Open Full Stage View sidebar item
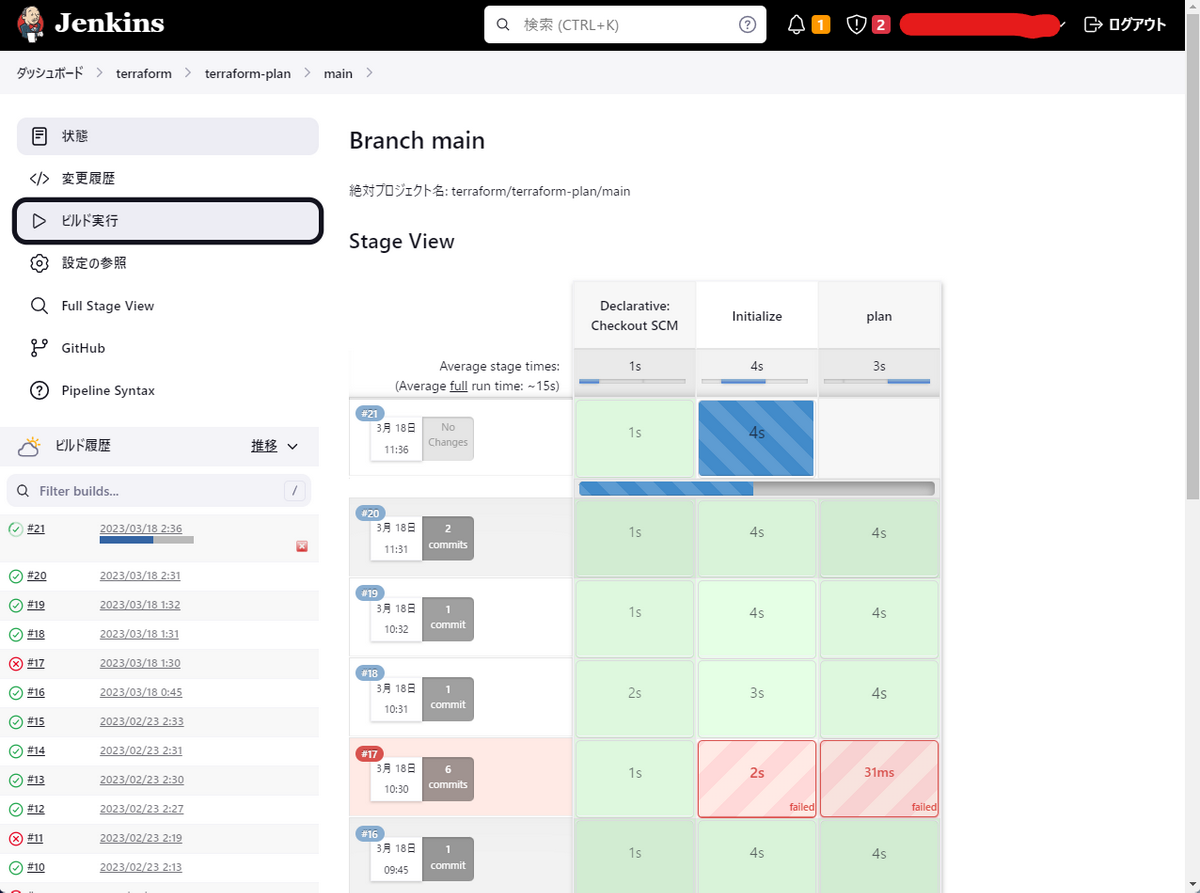This screenshot has height=893, width=1200. tap(168, 306)
